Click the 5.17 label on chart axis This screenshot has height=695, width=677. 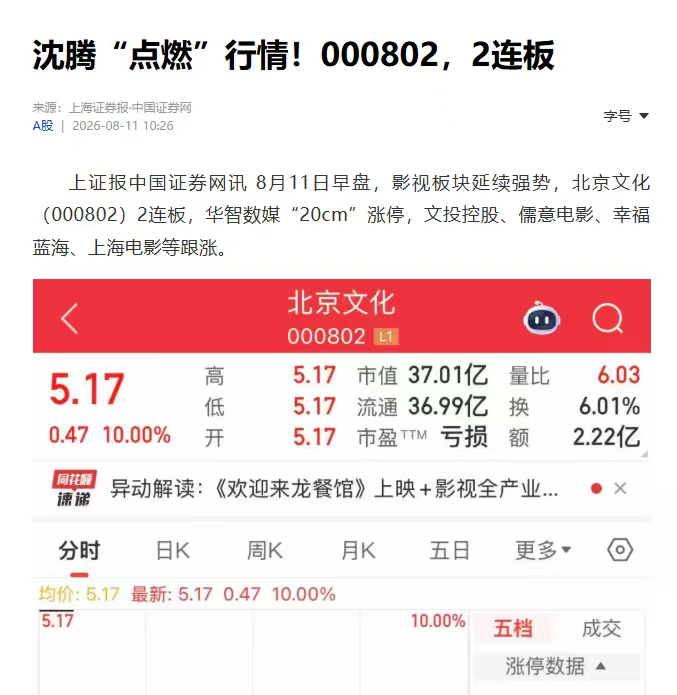coord(58,621)
